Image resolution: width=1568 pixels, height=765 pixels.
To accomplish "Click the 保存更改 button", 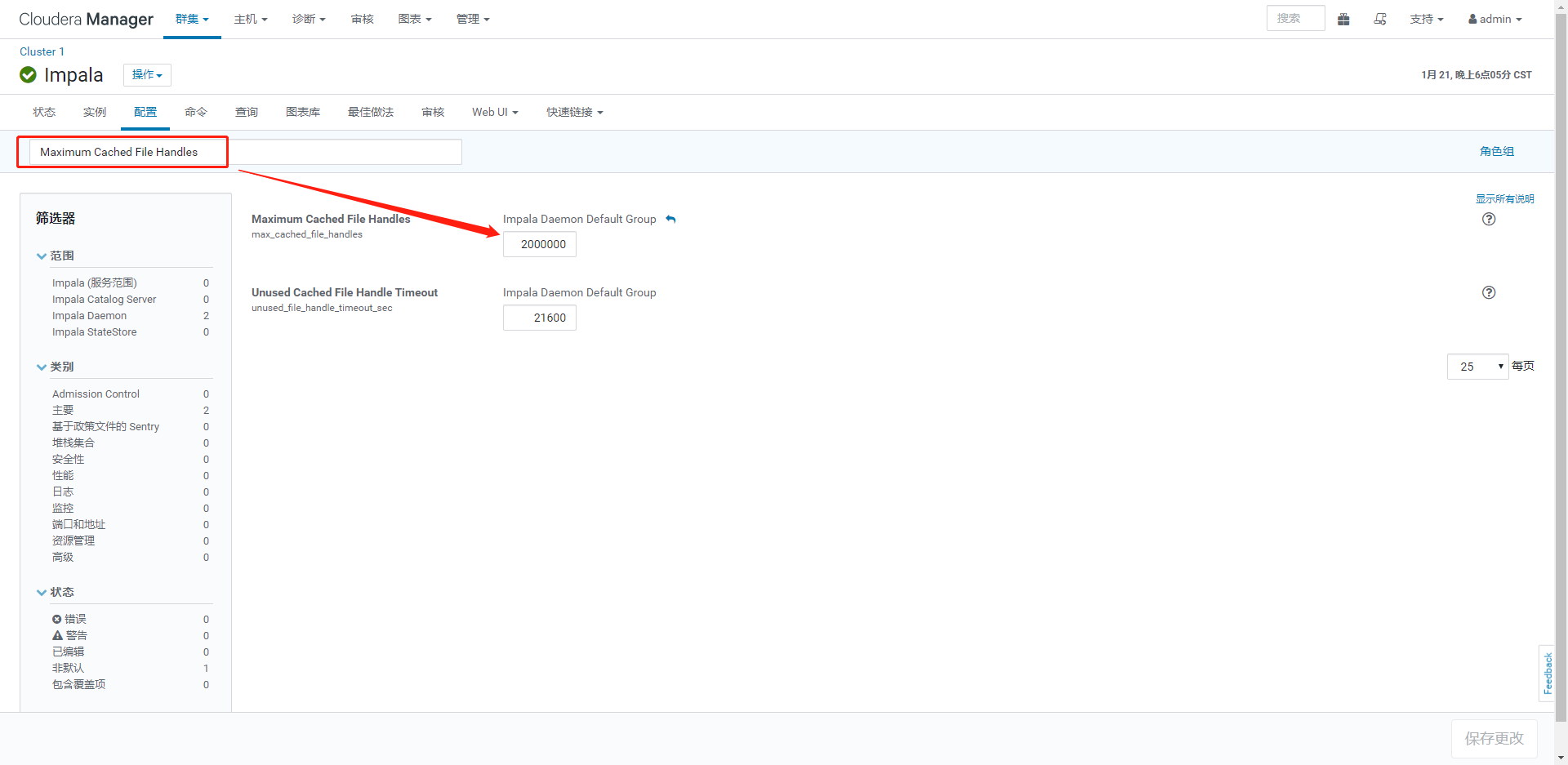I will (1493, 738).
